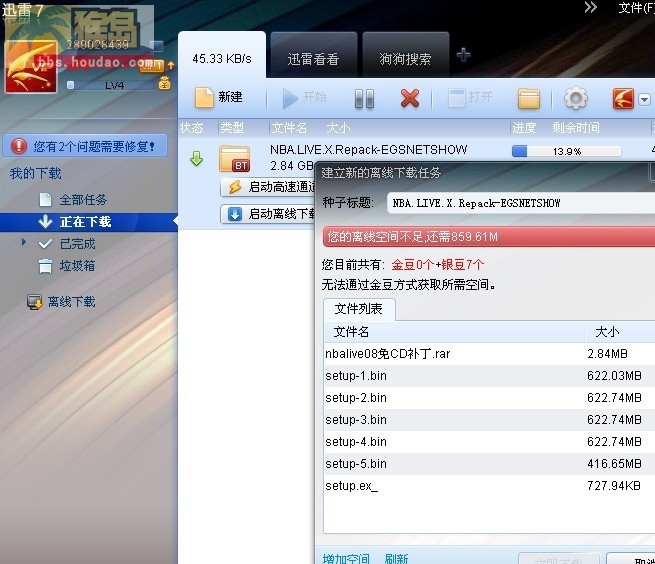This screenshot has height=564, width=655.
Task: Switch to the 迅雷看看 tab
Action: coord(313,56)
